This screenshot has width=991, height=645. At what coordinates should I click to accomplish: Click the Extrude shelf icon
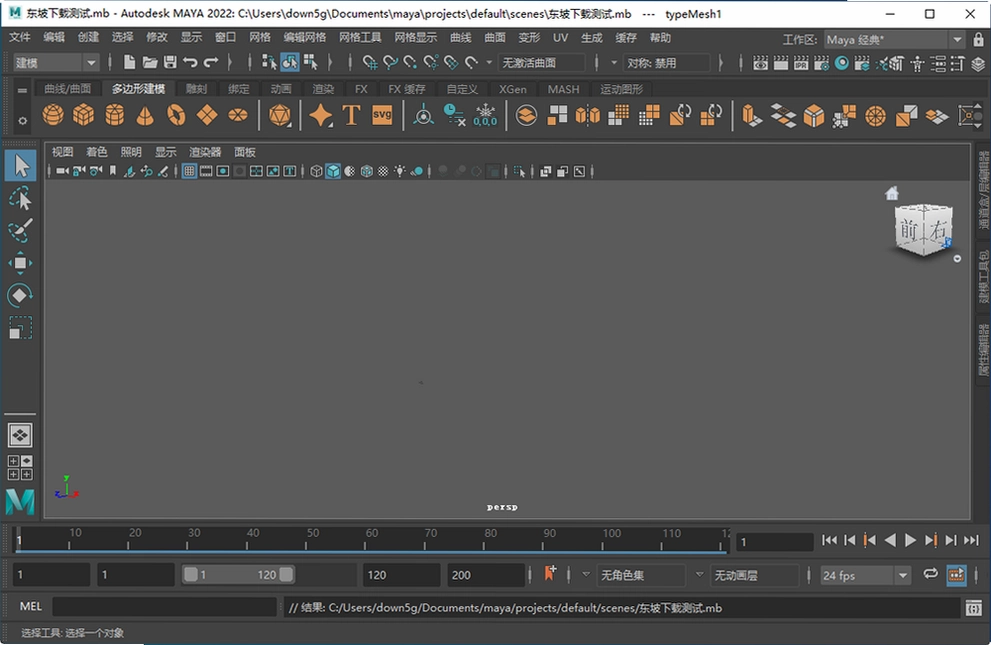(751, 116)
